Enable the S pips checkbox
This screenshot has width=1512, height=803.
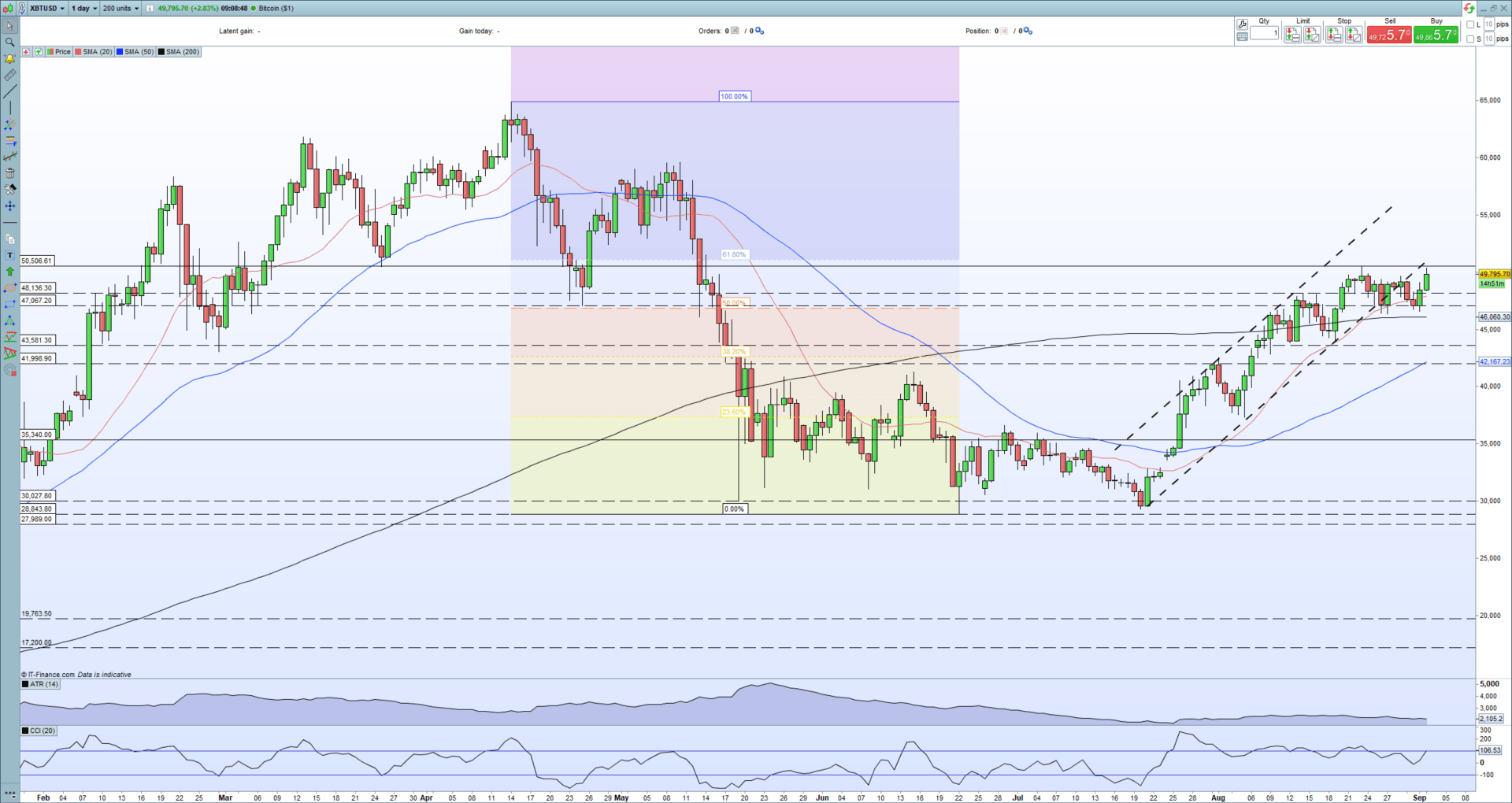tap(1470, 39)
